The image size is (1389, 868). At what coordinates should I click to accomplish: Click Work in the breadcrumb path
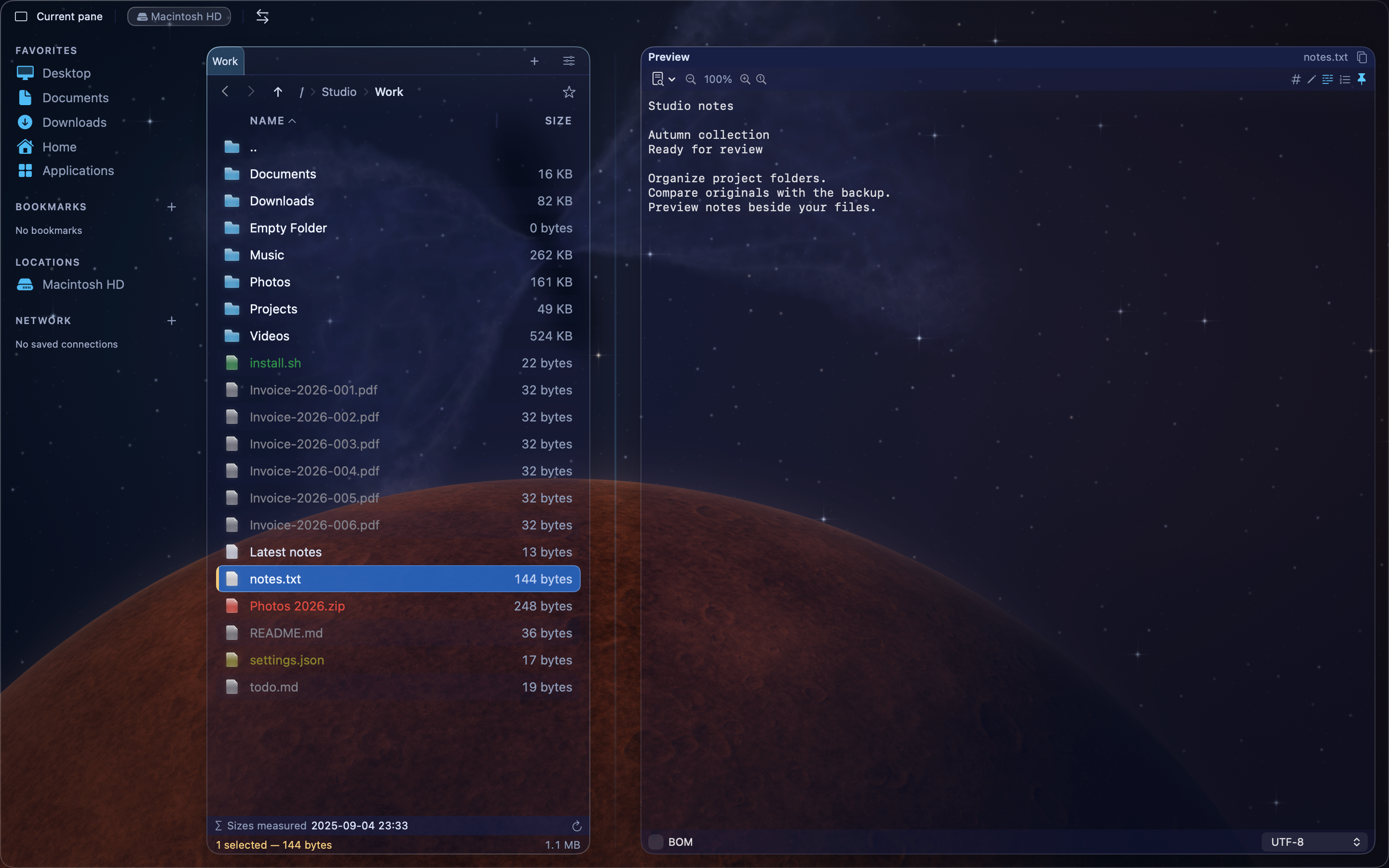point(389,92)
